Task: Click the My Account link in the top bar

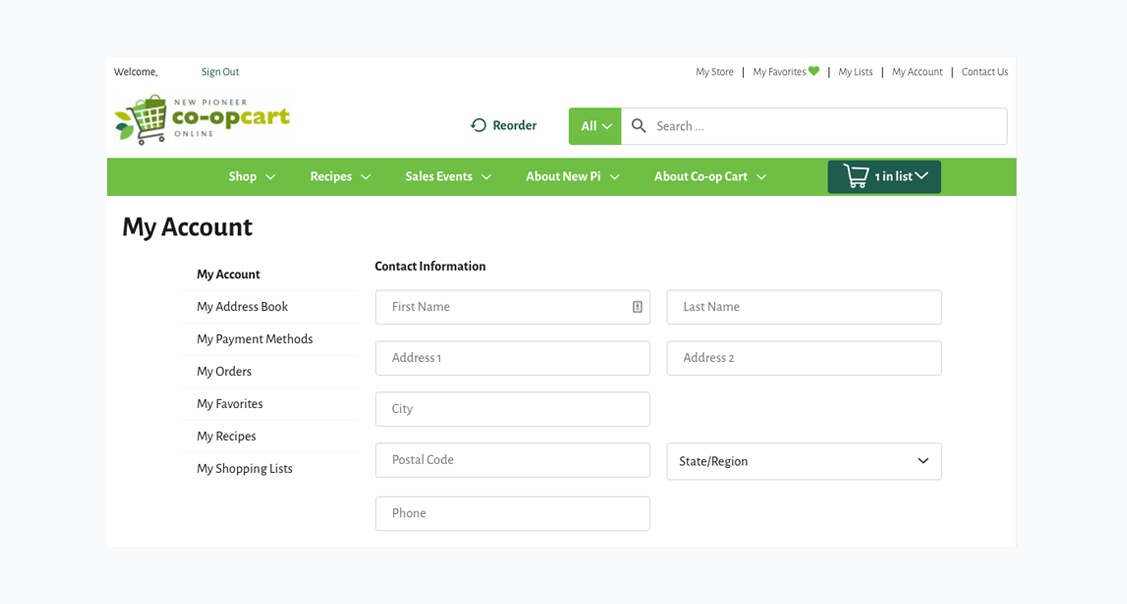Action: [917, 72]
